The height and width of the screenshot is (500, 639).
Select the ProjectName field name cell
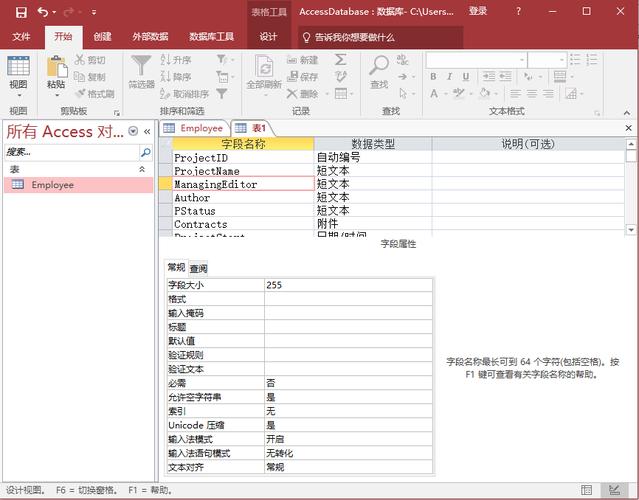243,171
